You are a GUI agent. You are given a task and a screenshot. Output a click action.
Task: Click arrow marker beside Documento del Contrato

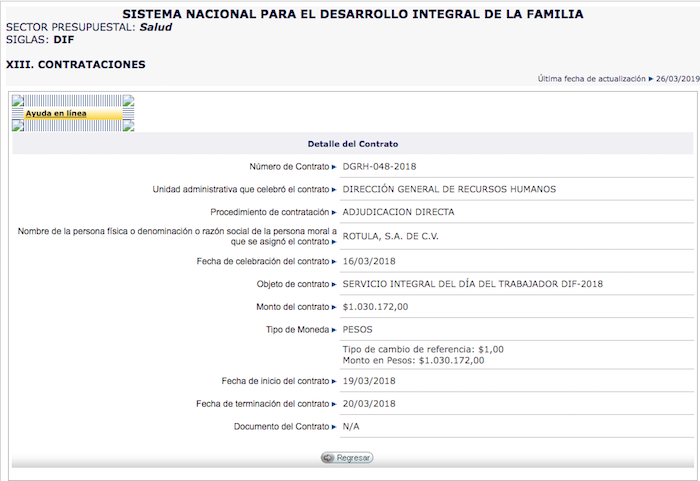(x=334, y=427)
